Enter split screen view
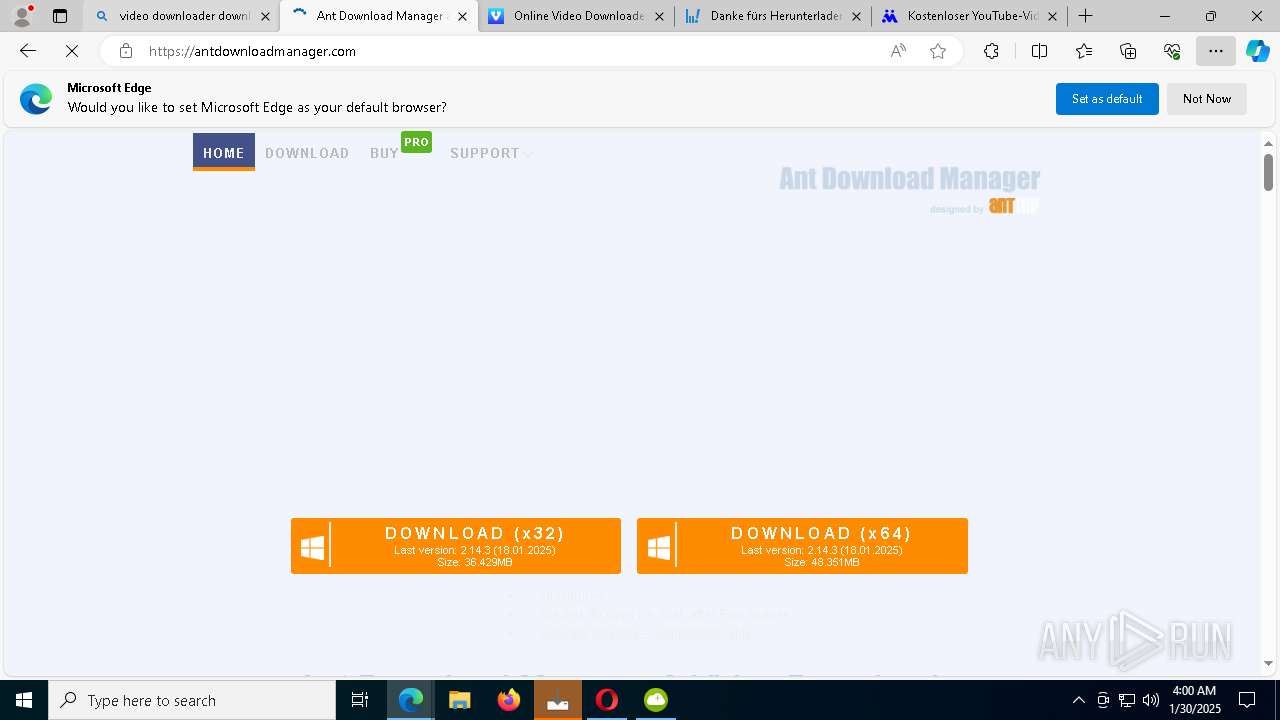Image resolution: width=1280 pixels, height=720 pixels. [x=1039, y=51]
